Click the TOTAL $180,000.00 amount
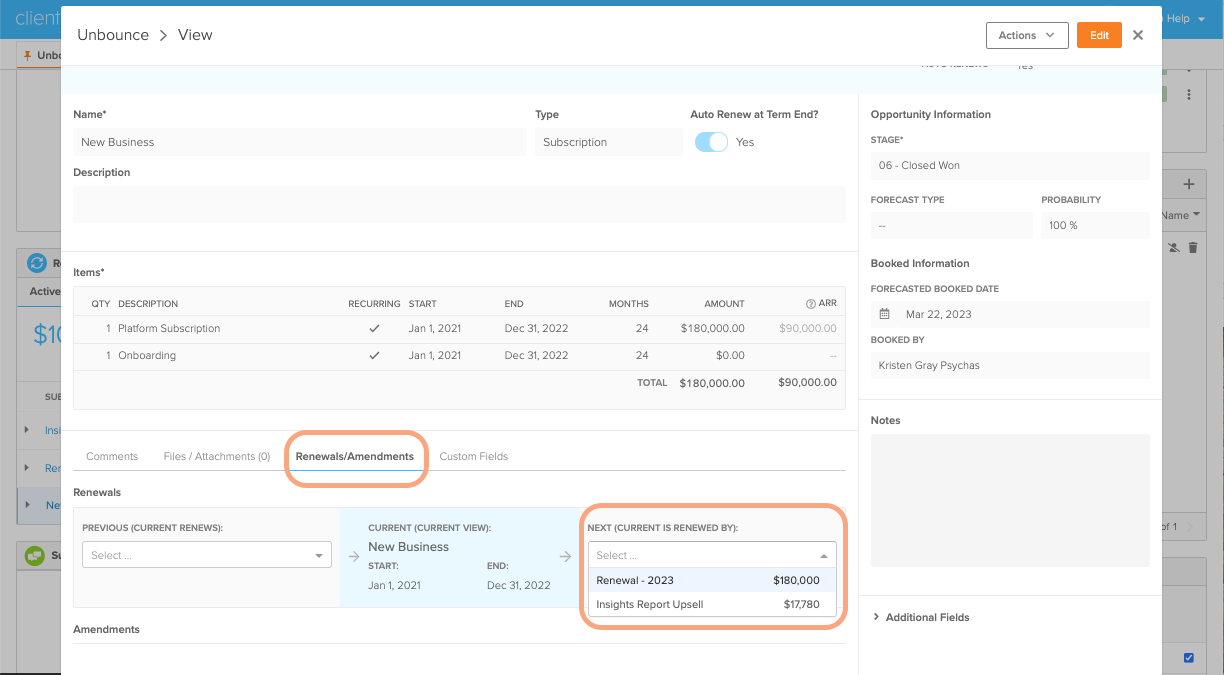The height and width of the screenshot is (675, 1224). coord(712,383)
